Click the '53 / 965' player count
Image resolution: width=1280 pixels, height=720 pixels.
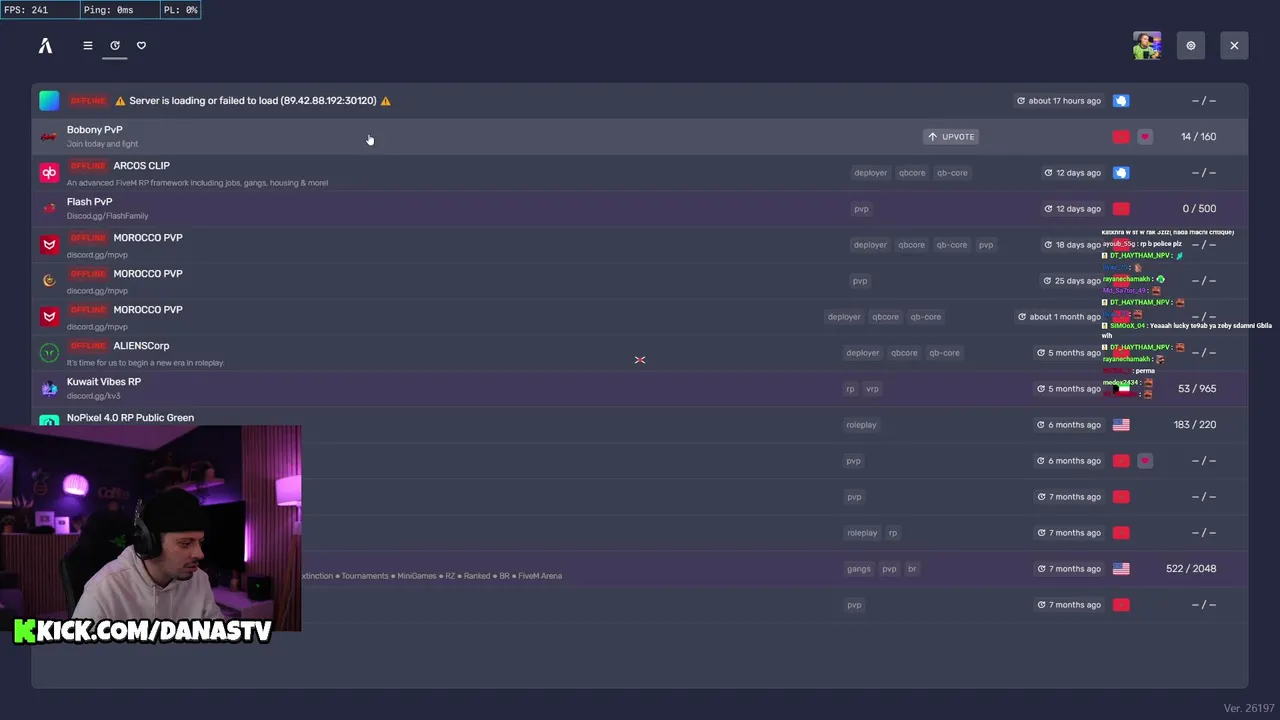[x=1197, y=389]
